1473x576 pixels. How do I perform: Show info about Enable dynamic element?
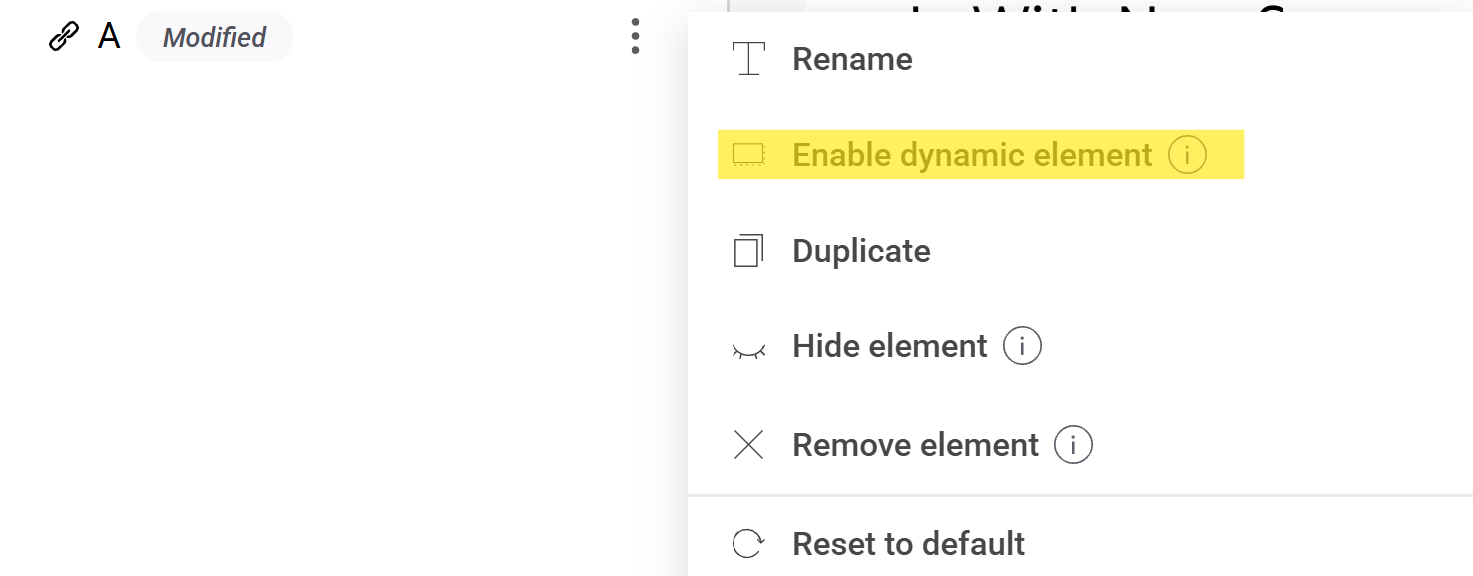(x=1187, y=155)
